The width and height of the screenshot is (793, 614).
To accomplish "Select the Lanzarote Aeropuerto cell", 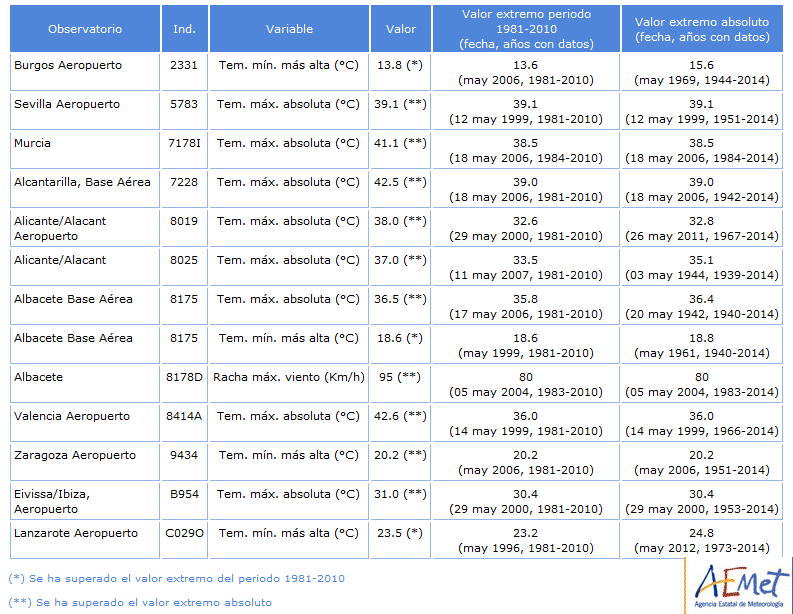I will [x=85, y=540].
